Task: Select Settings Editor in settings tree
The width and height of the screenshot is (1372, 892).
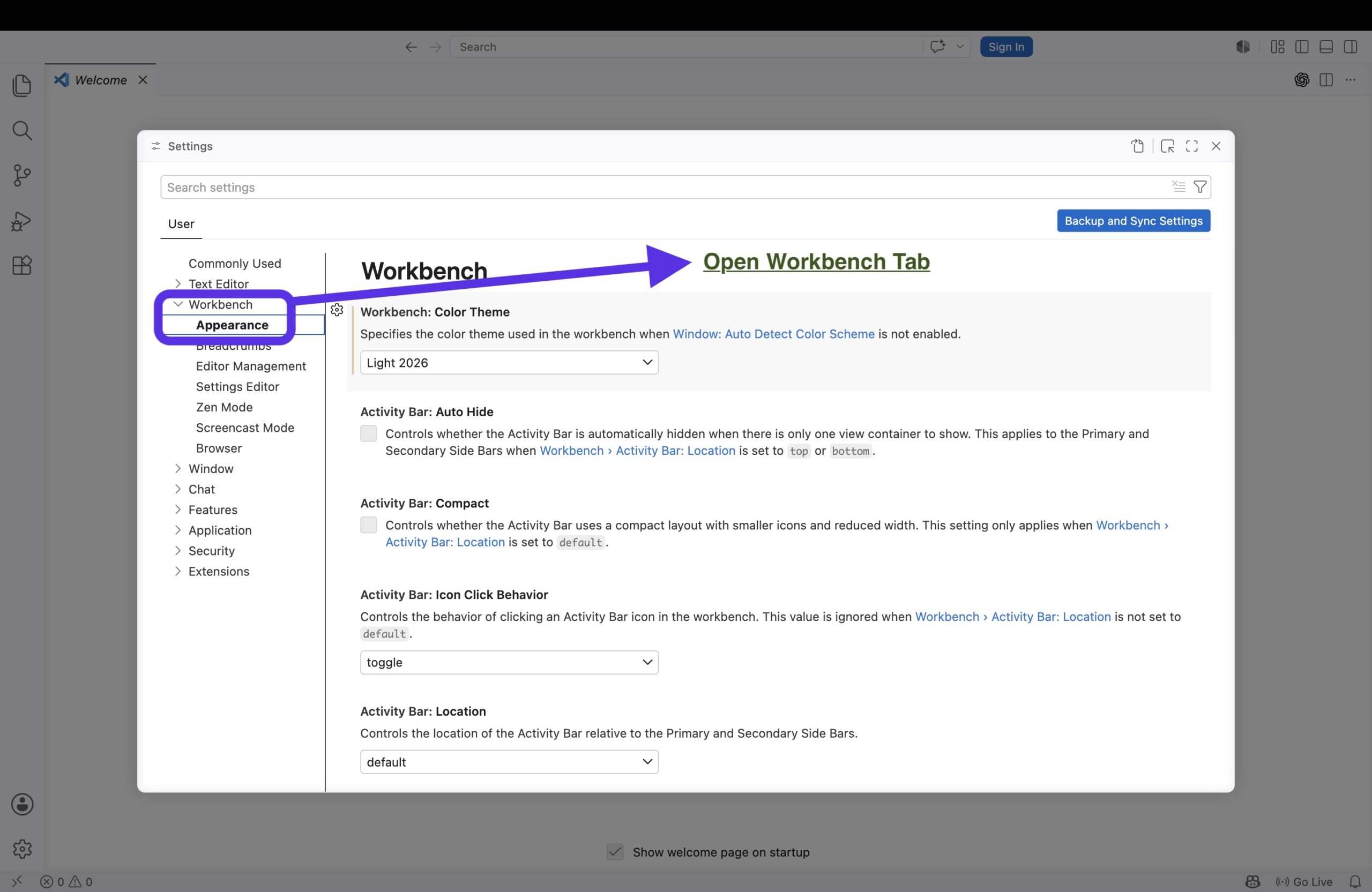Action: click(x=237, y=387)
